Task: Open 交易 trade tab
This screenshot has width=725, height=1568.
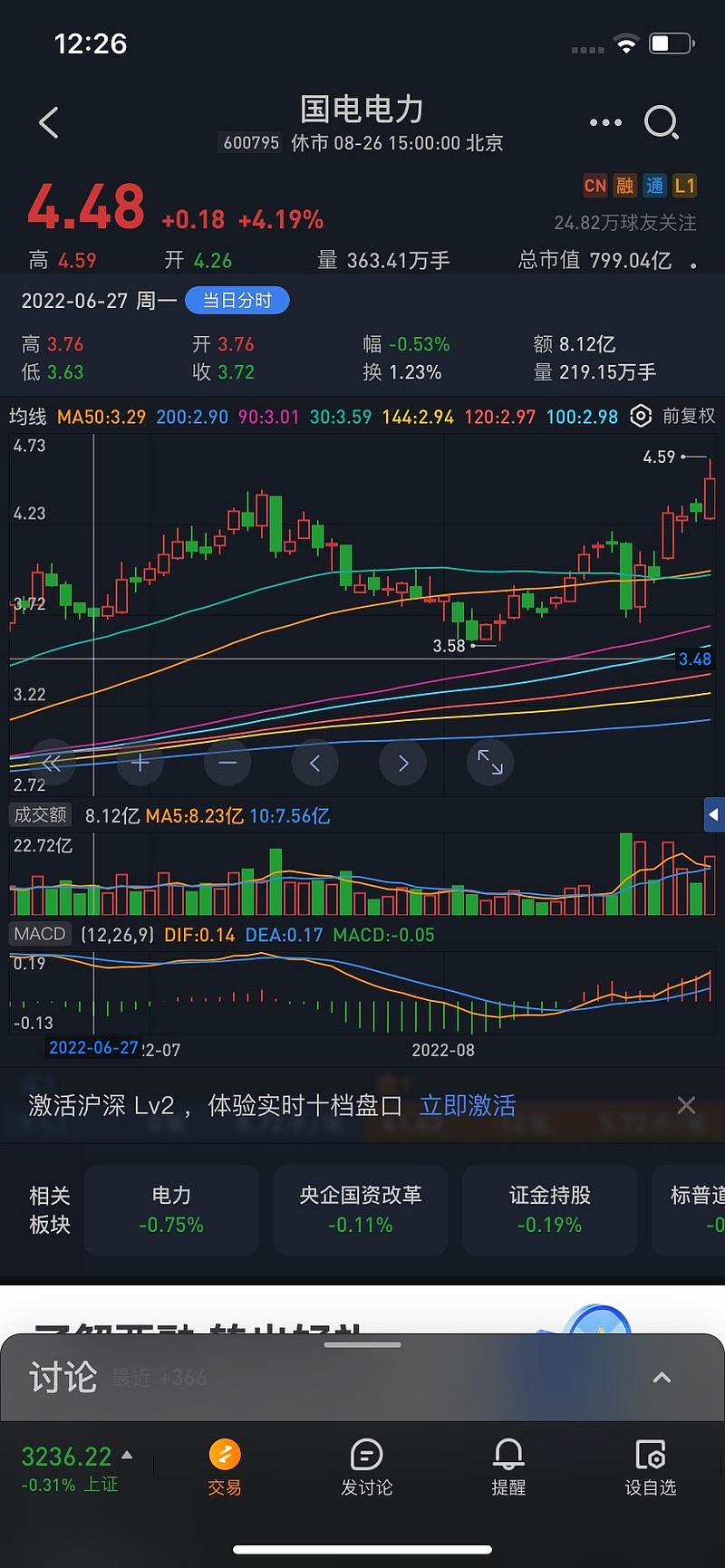Action: point(225,1467)
